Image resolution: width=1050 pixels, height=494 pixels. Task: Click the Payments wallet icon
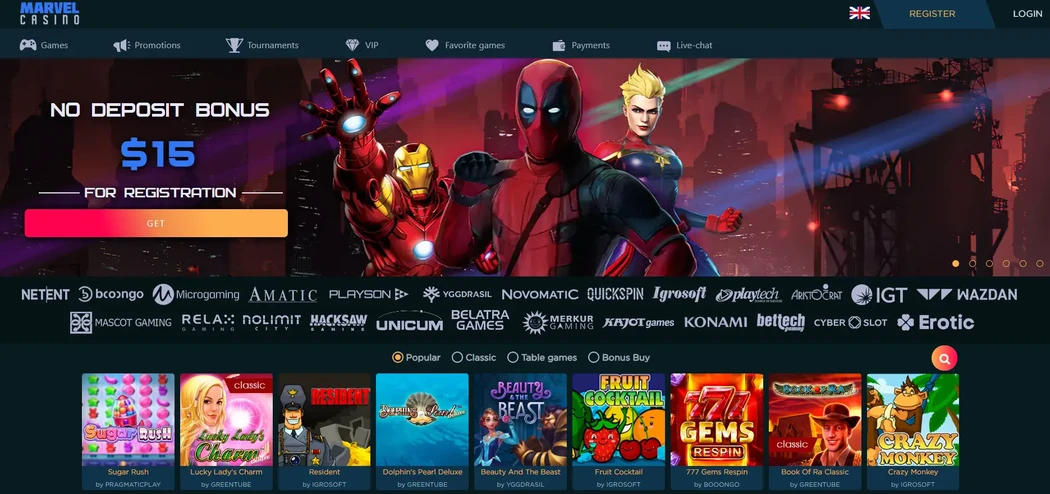(x=559, y=46)
